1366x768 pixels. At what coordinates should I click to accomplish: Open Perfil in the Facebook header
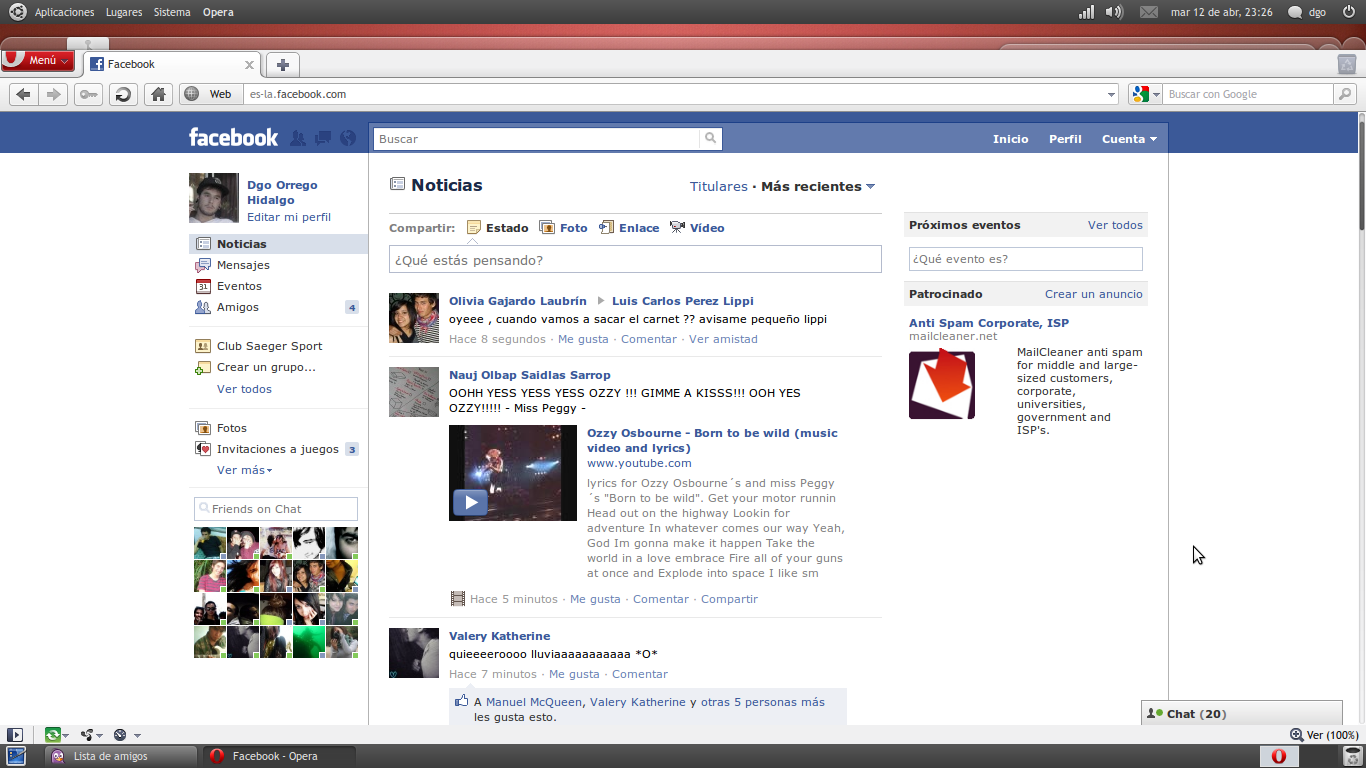click(x=1065, y=139)
